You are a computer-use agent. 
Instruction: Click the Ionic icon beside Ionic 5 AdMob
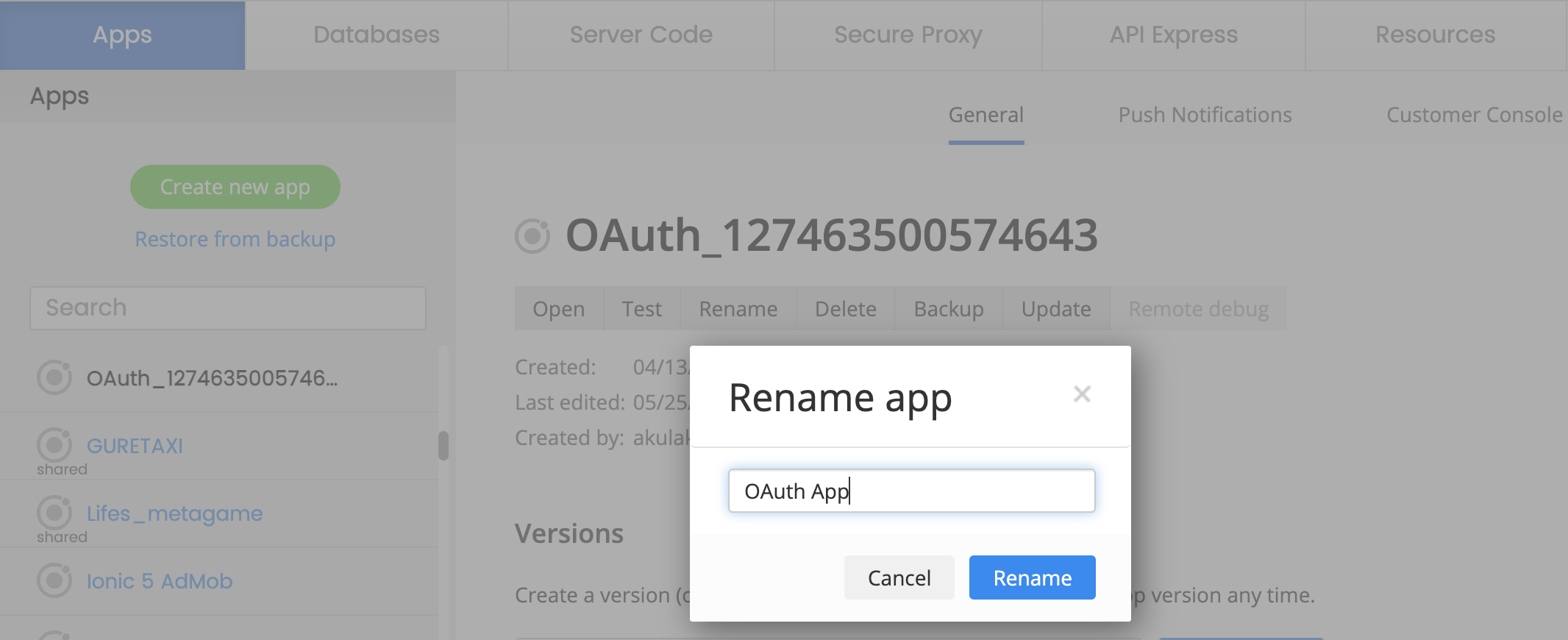point(54,580)
